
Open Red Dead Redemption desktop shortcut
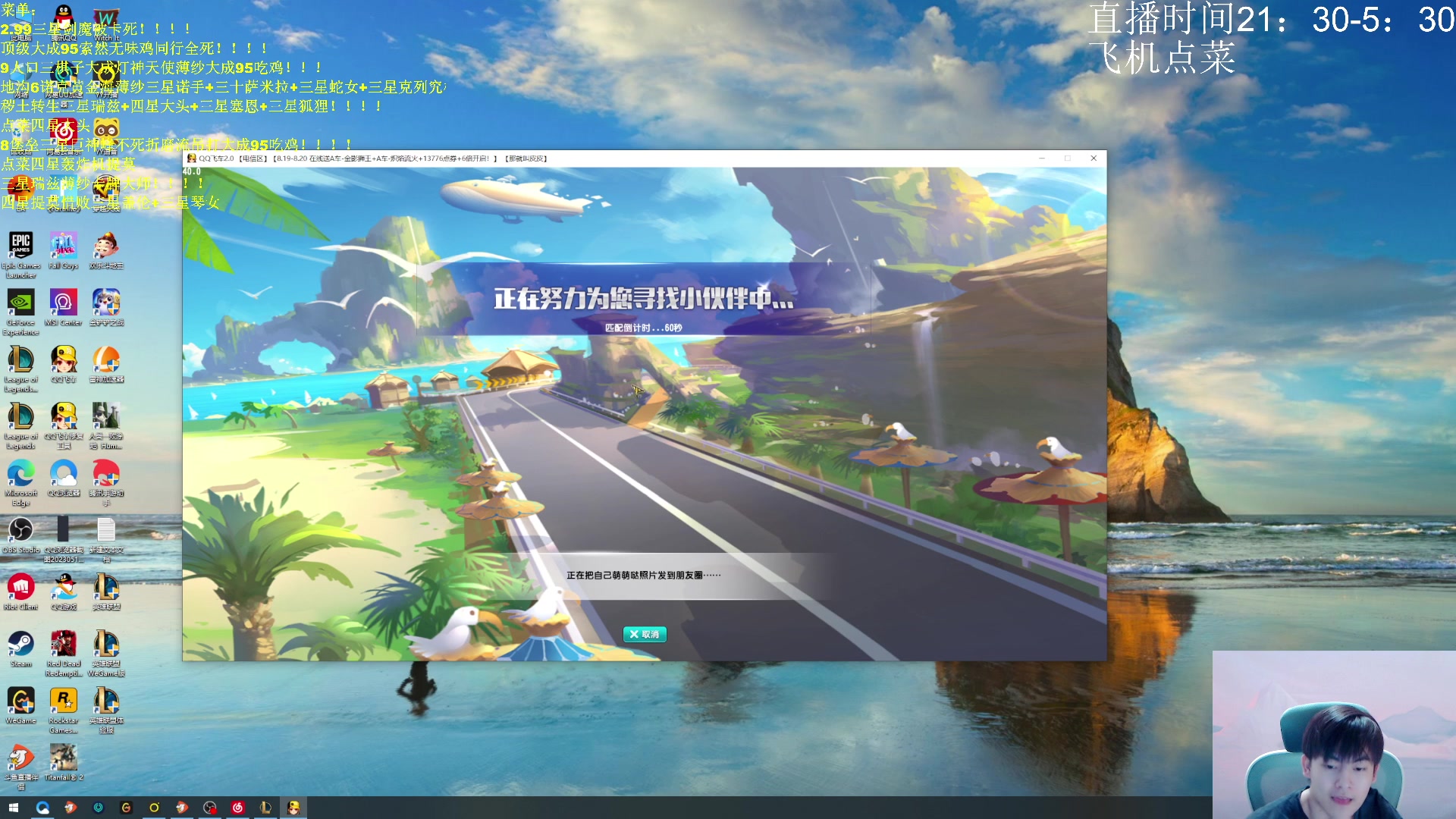pyautogui.click(x=64, y=653)
